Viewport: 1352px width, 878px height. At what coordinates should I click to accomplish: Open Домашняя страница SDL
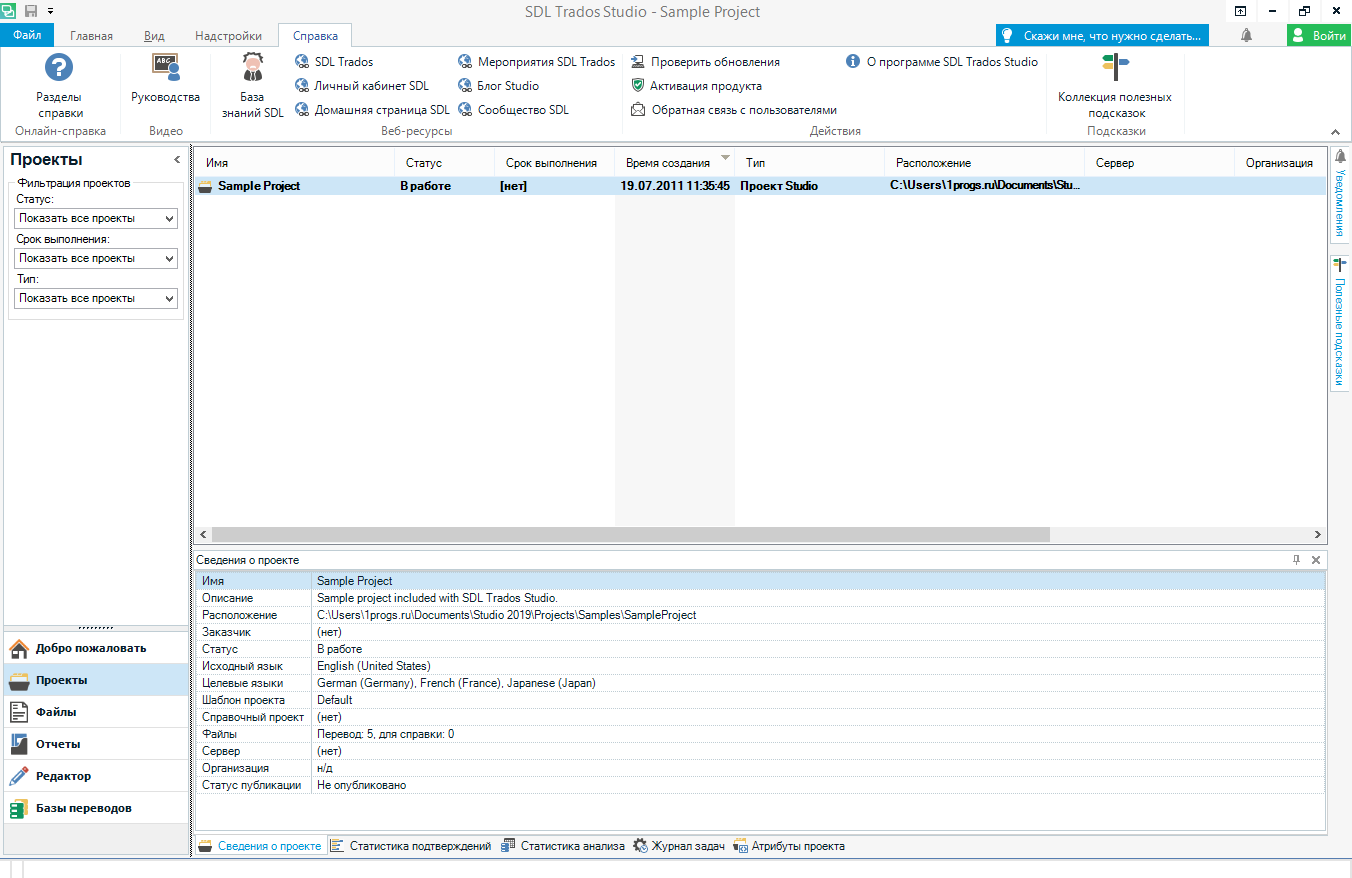point(372,110)
